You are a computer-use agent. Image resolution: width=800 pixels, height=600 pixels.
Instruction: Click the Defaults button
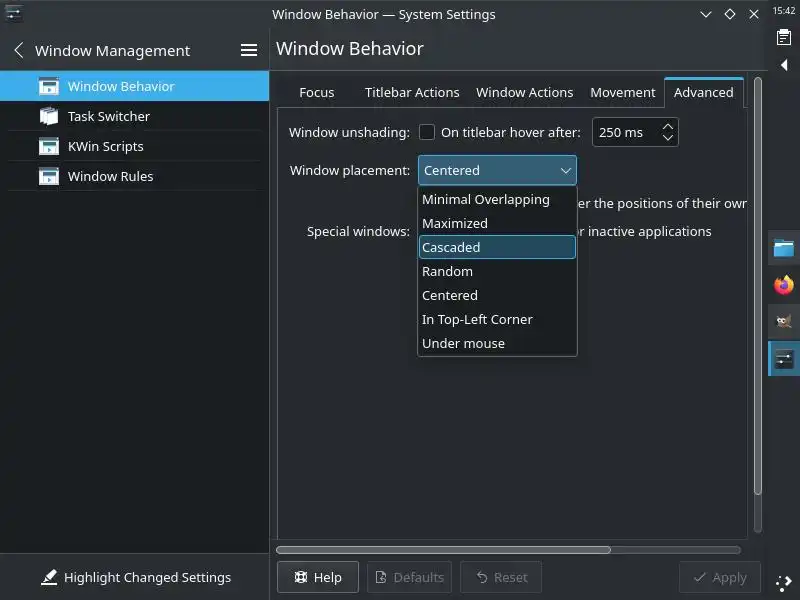click(x=410, y=577)
